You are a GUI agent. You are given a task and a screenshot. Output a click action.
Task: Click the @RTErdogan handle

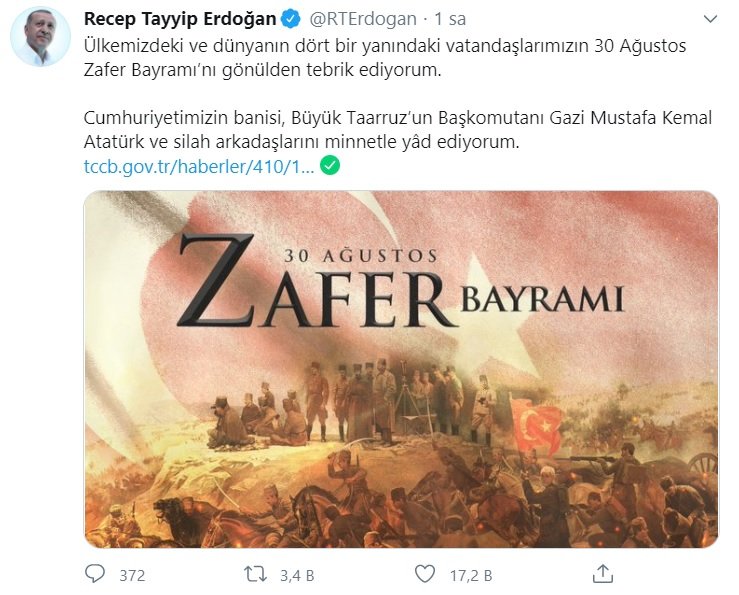pyautogui.click(x=363, y=19)
